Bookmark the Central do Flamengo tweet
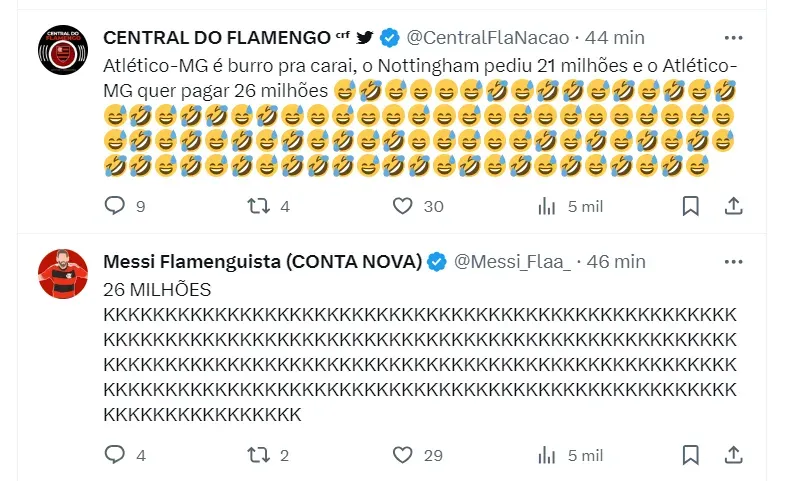 click(x=690, y=206)
